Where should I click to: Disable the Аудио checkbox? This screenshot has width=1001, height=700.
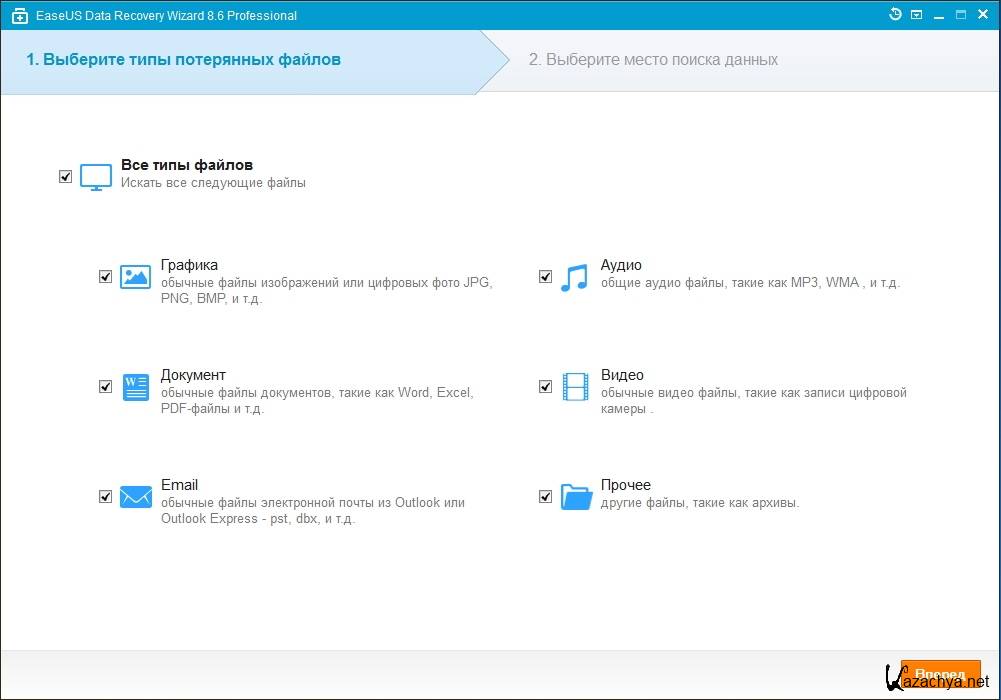(x=546, y=277)
